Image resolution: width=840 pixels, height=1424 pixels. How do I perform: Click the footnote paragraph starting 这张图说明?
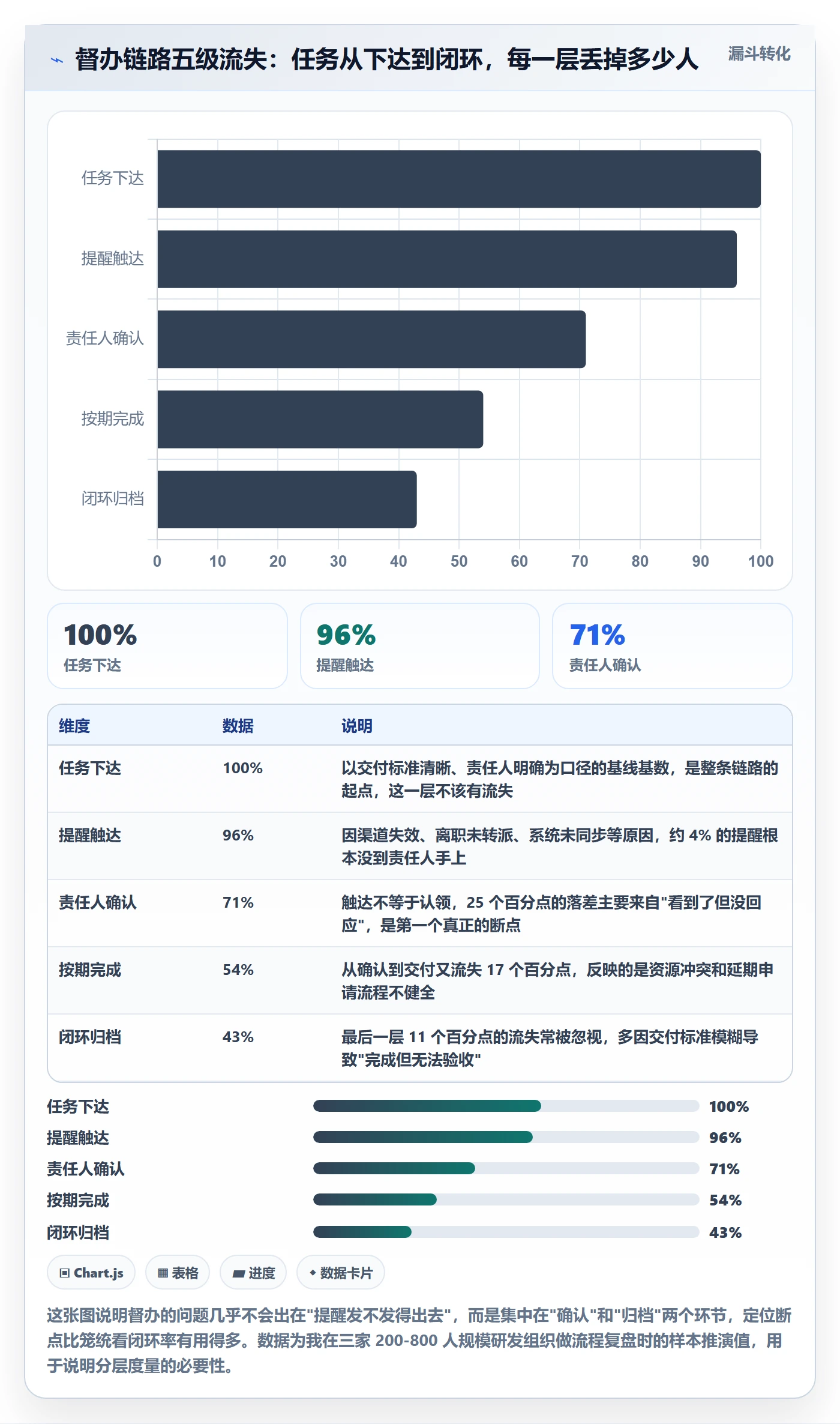[x=419, y=1341]
